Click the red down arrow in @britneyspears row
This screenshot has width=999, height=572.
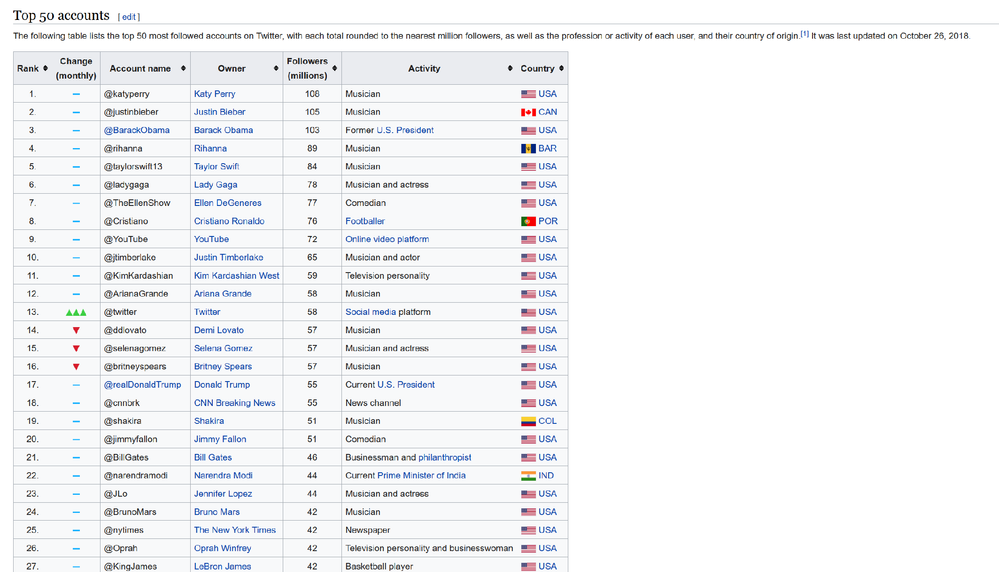76,366
